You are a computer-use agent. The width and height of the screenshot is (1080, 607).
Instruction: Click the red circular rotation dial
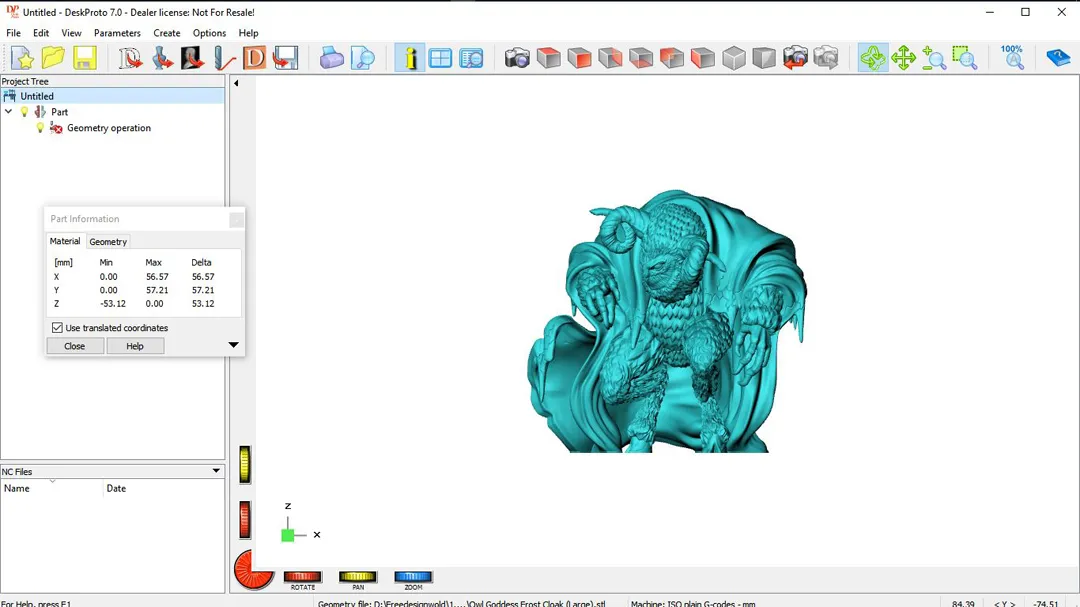coord(253,570)
